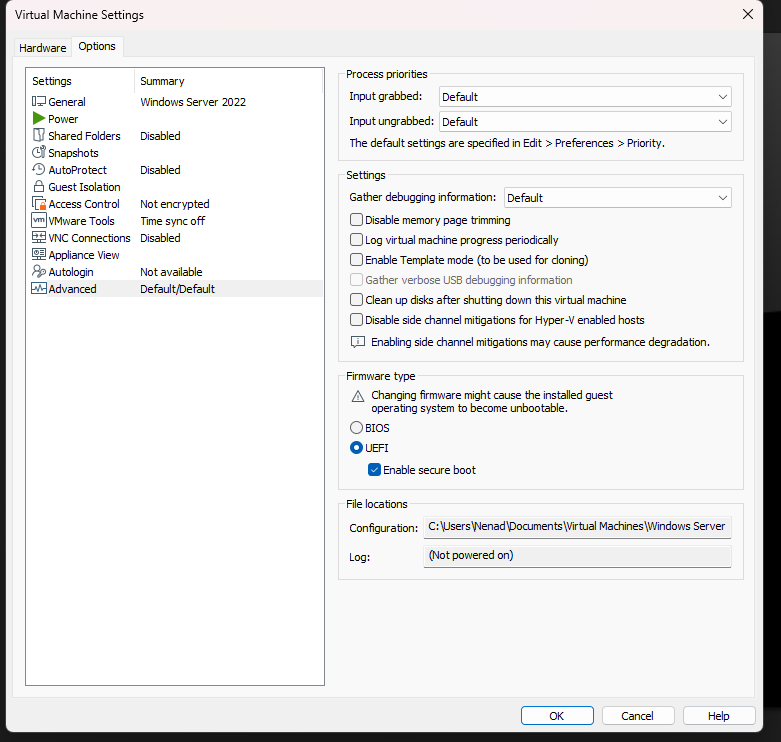This screenshot has width=781, height=742.
Task: Close the Virtual Machine Settings window
Action: [x=748, y=14]
